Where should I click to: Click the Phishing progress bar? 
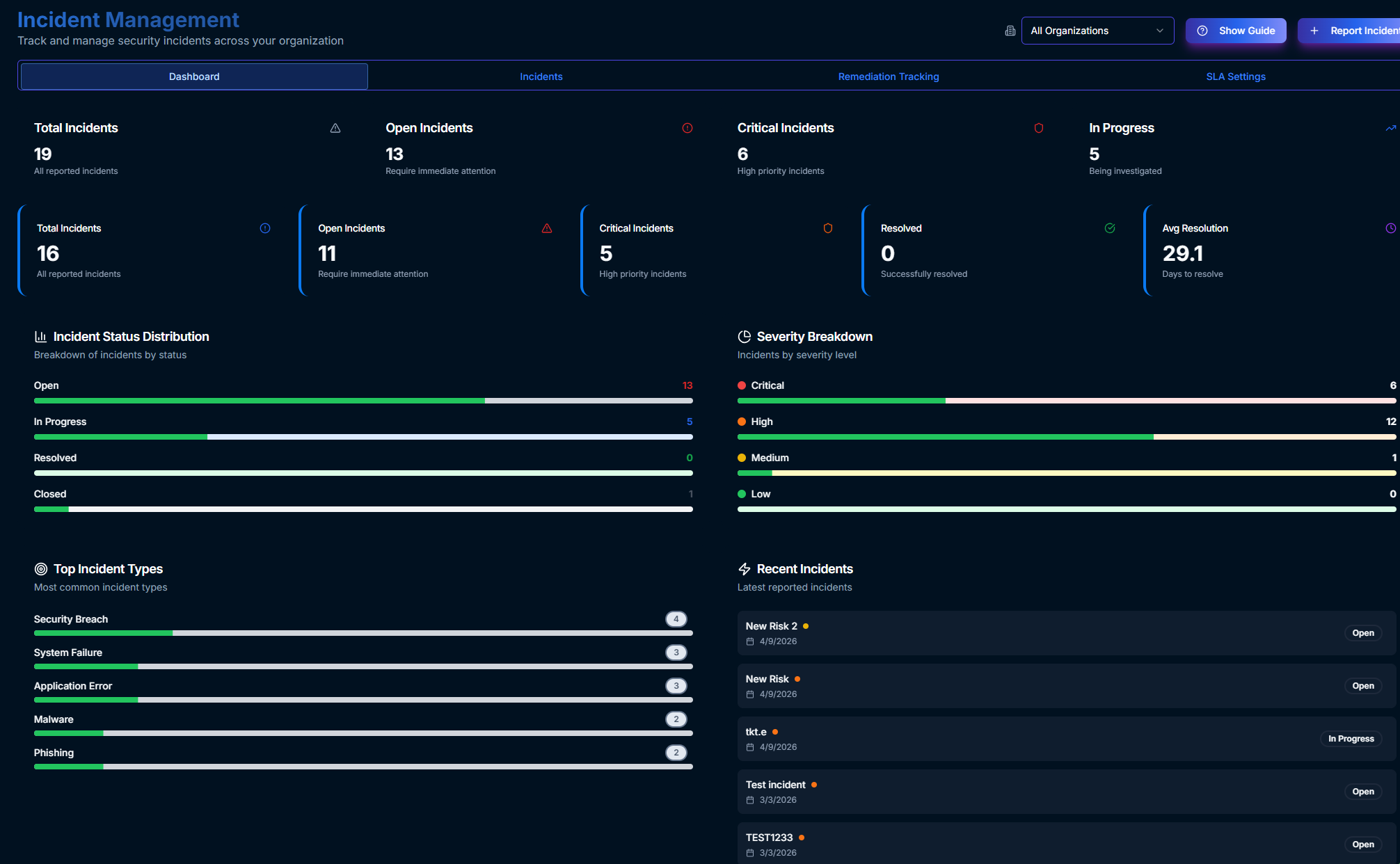[x=363, y=767]
